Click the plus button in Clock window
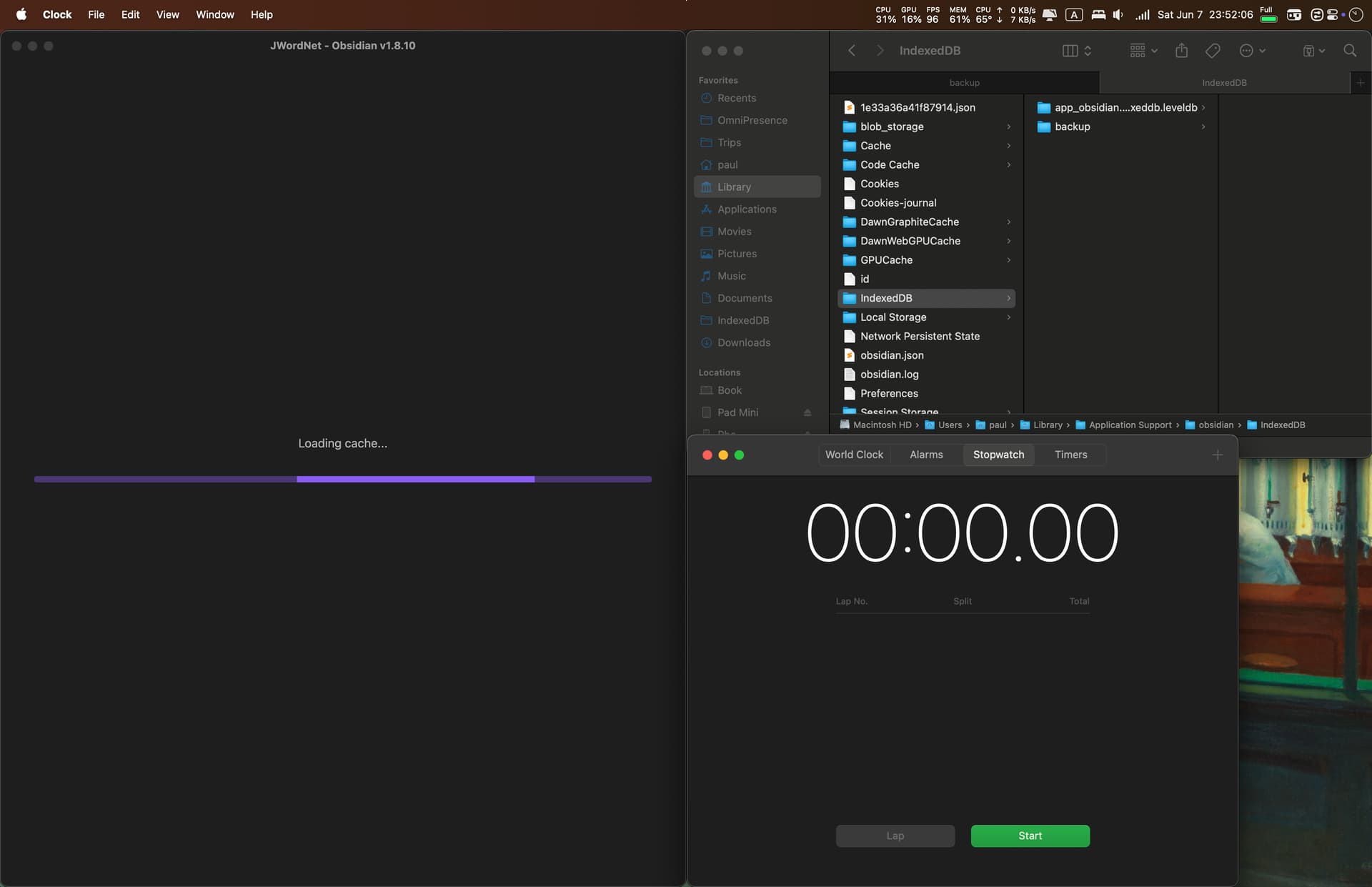1372x887 pixels. (1218, 455)
